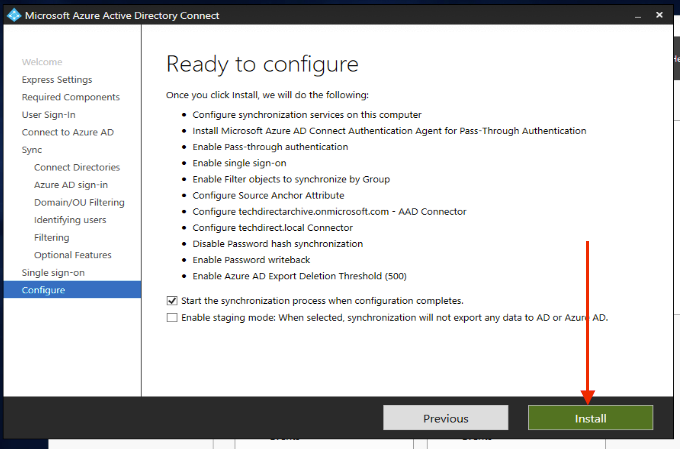680x449 pixels.
Task: Select Connect to Azure AD step
Action: [x=68, y=132]
